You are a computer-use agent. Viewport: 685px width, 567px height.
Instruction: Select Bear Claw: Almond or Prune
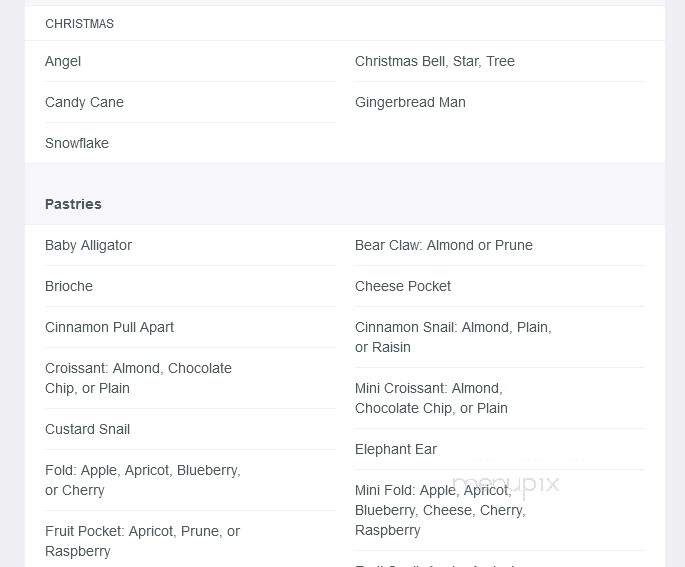click(444, 245)
